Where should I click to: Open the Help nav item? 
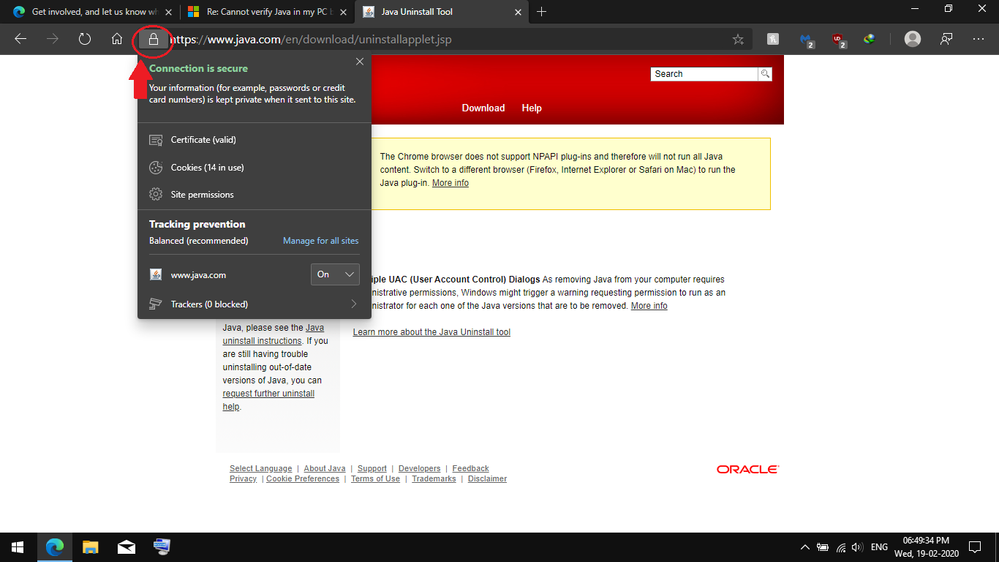(x=531, y=108)
